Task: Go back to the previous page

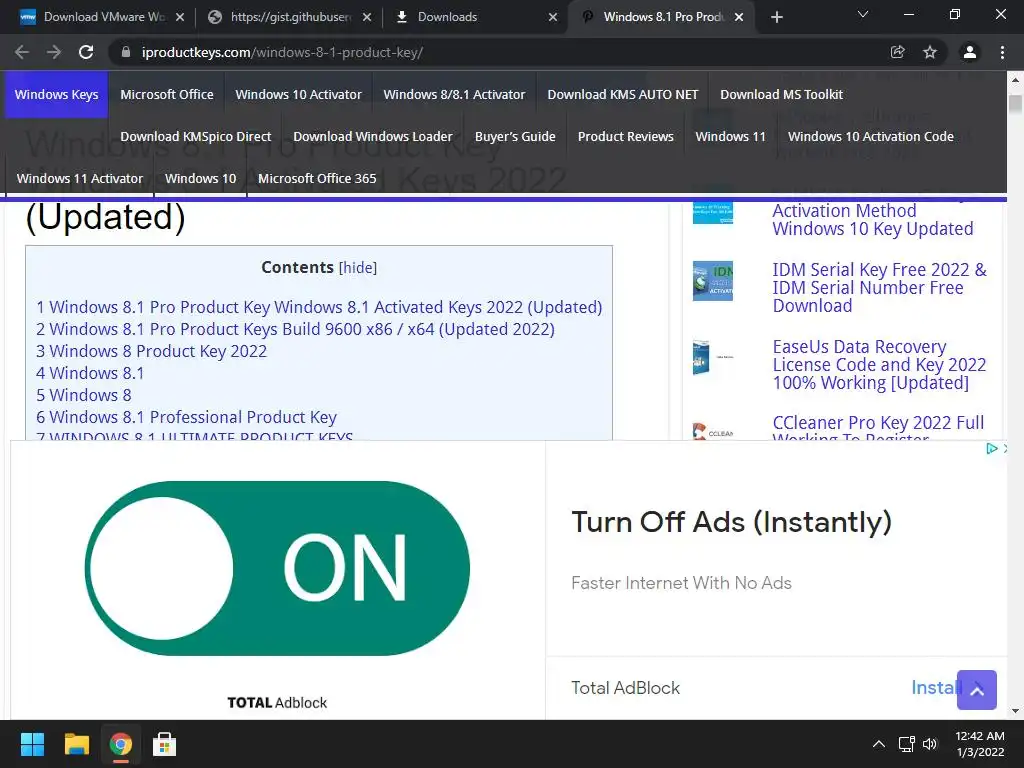Action: coord(22,52)
